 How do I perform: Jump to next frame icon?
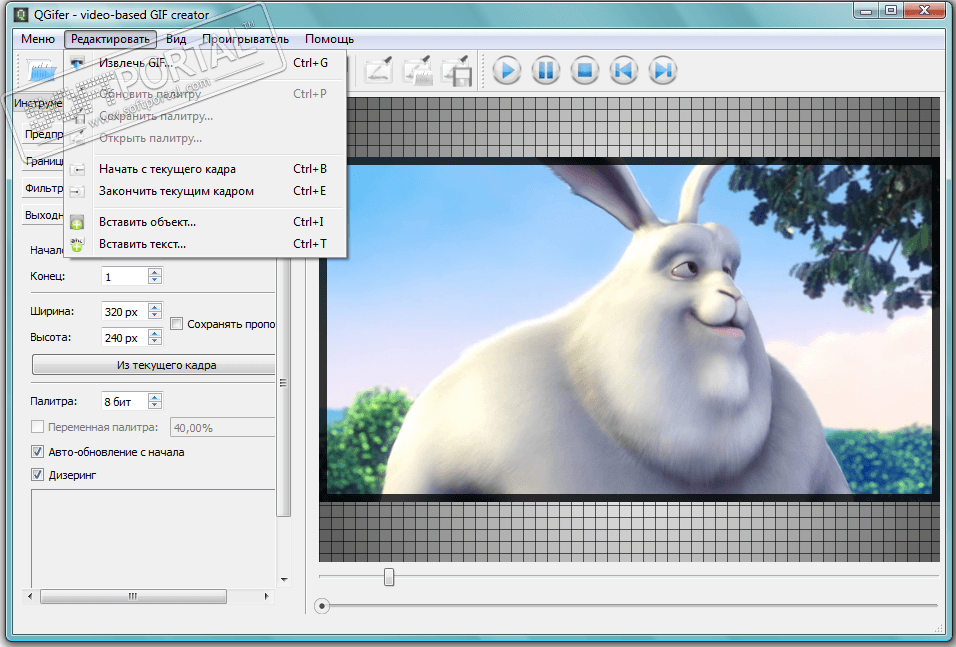coord(661,71)
